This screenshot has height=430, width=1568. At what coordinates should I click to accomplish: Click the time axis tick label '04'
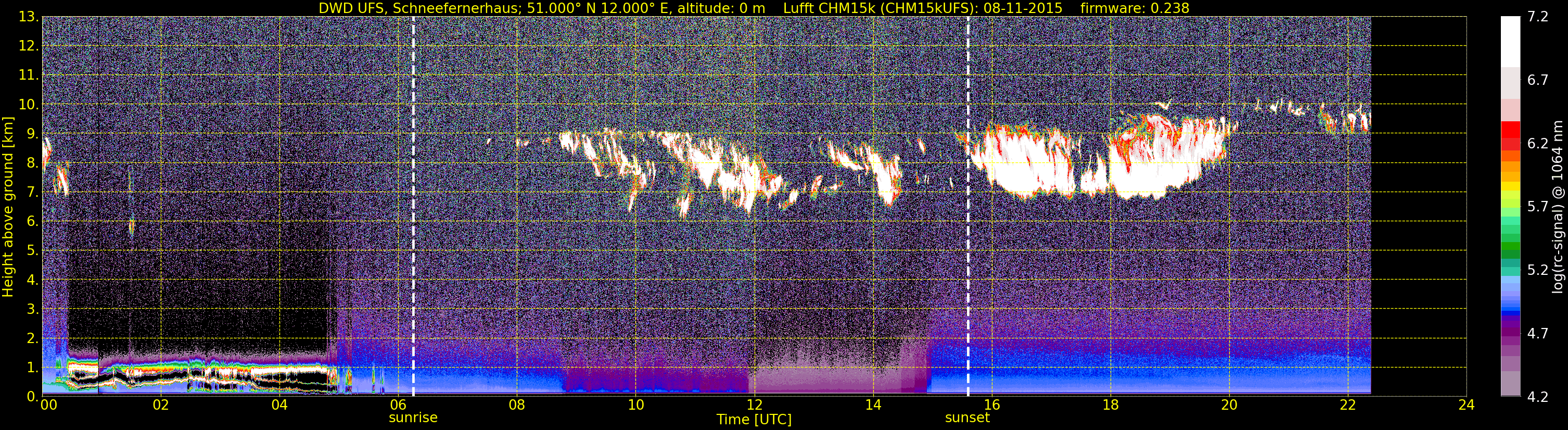[x=279, y=406]
